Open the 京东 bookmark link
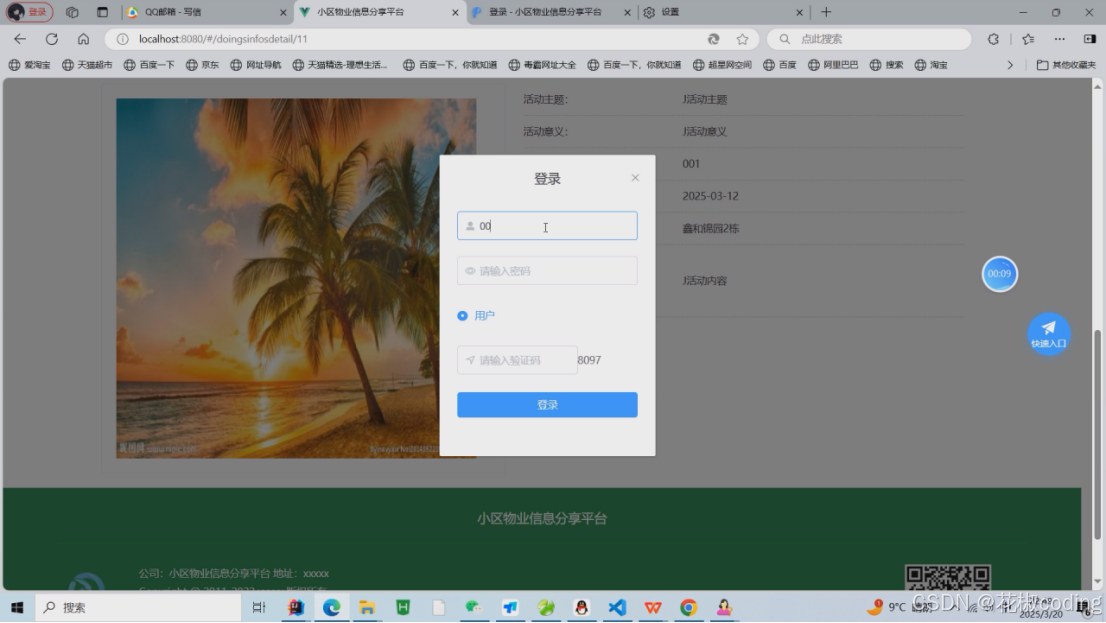 [x=210, y=64]
